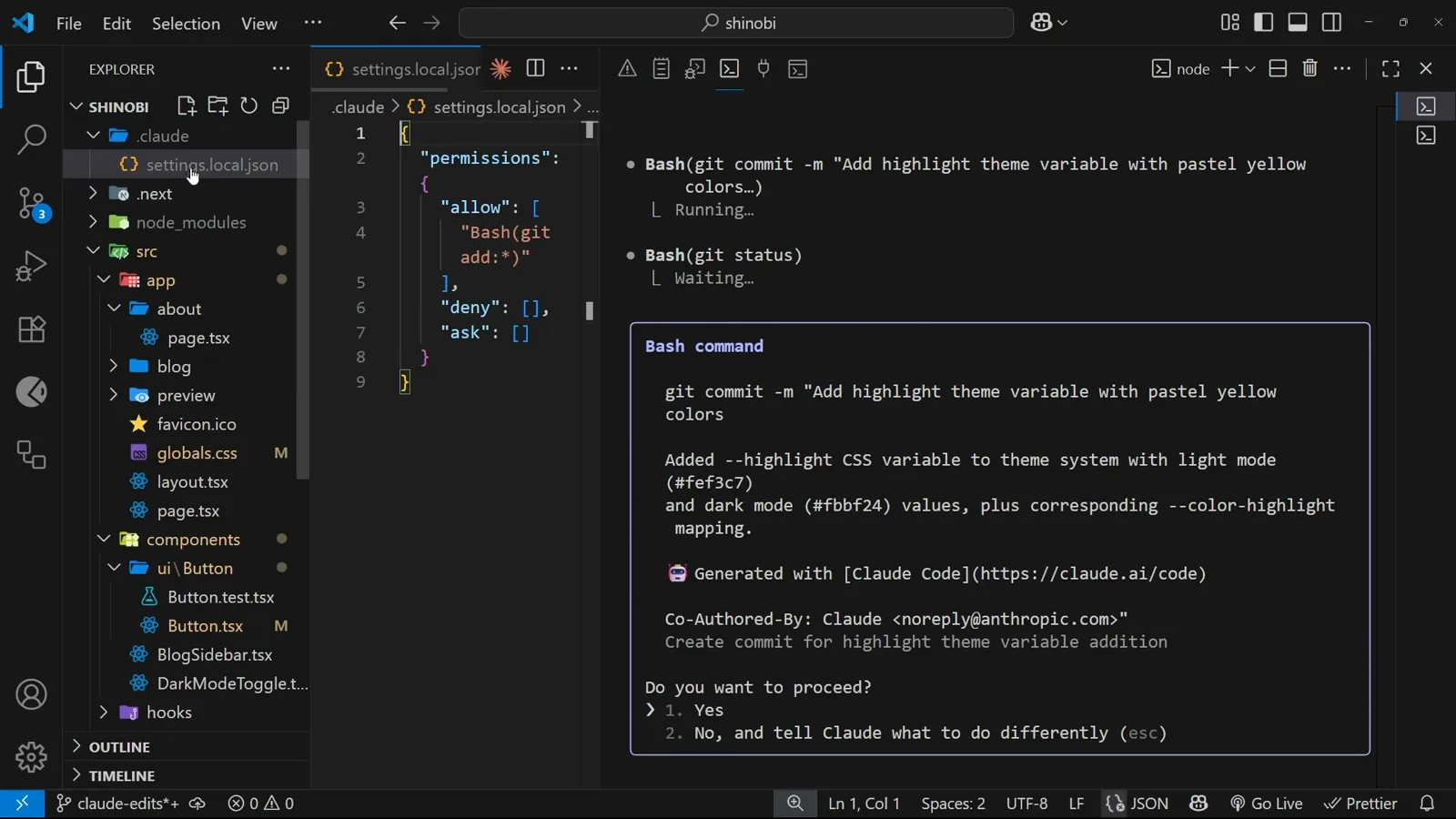Run Prettier from status bar
1456x819 pixels.
pyautogui.click(x=1360, y=804)
